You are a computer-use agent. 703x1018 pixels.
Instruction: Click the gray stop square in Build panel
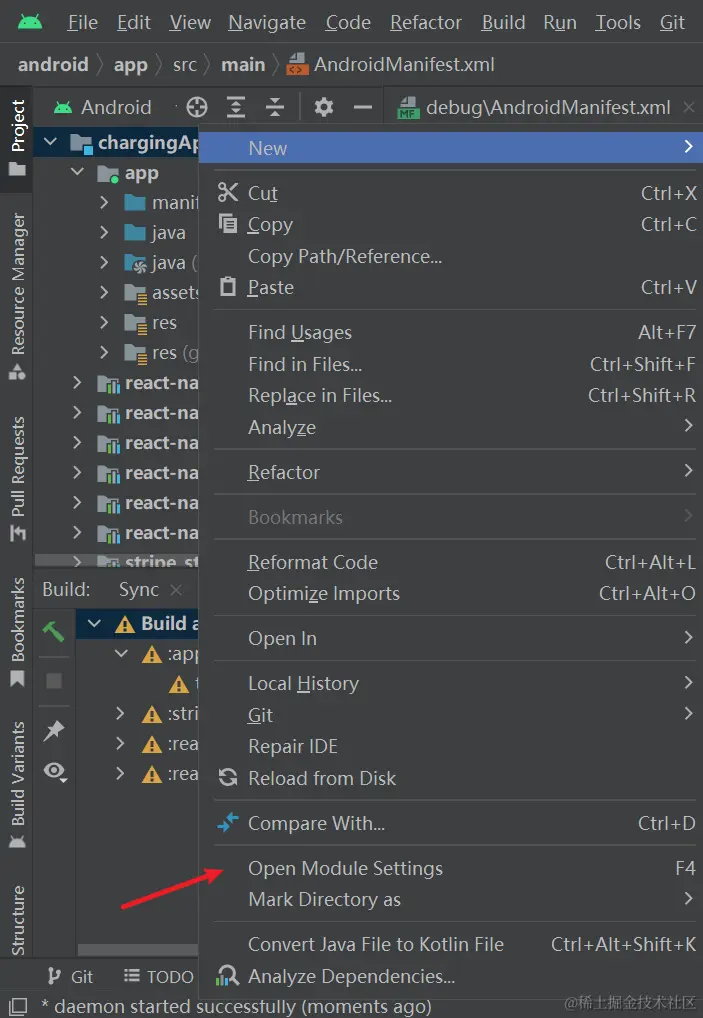click(x=54, y=681)
